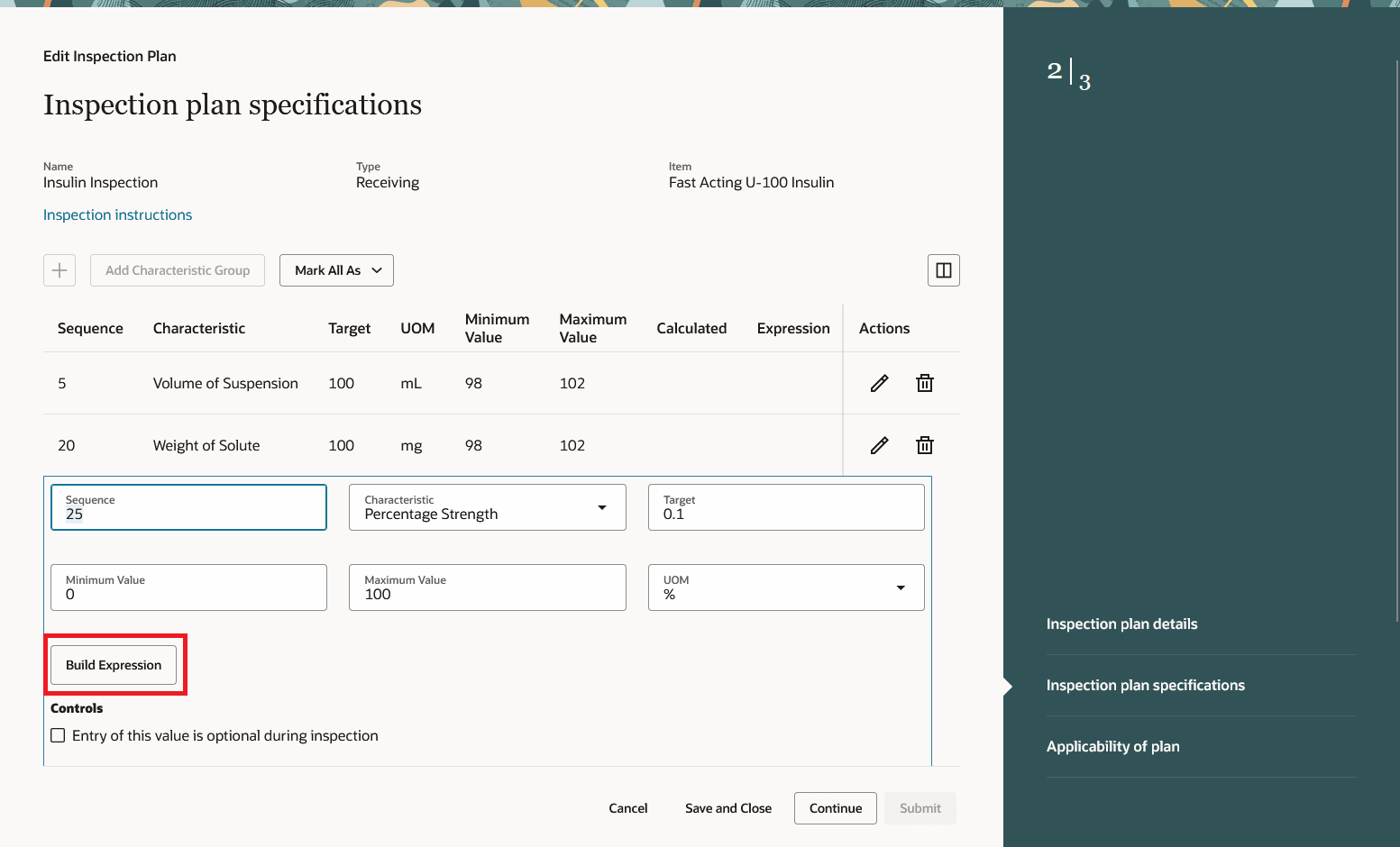
Task: Toggle optional entry during inspection checkbox
Action: (x=58, y=735)
